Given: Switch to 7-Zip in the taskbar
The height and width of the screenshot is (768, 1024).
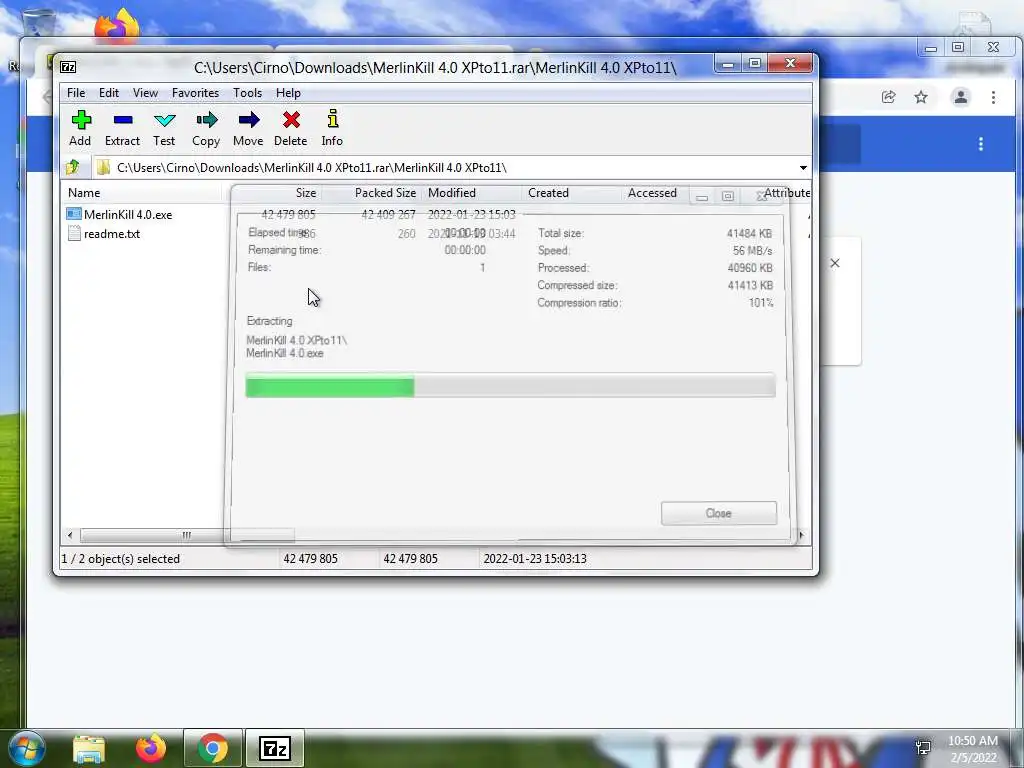Looking at the screenshot, I should 275,748.
